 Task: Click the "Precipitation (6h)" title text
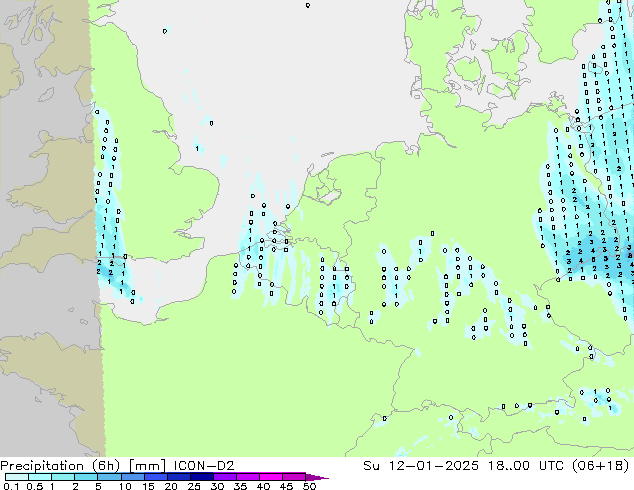[60, 466]
